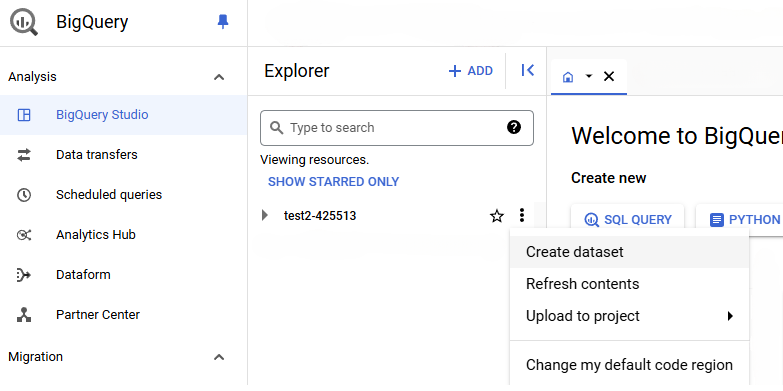Image resolution: width=783 pixels, height=391 pixels.
Task: Click SHOW STARRED ONLY link
Action: pos(334,182)
